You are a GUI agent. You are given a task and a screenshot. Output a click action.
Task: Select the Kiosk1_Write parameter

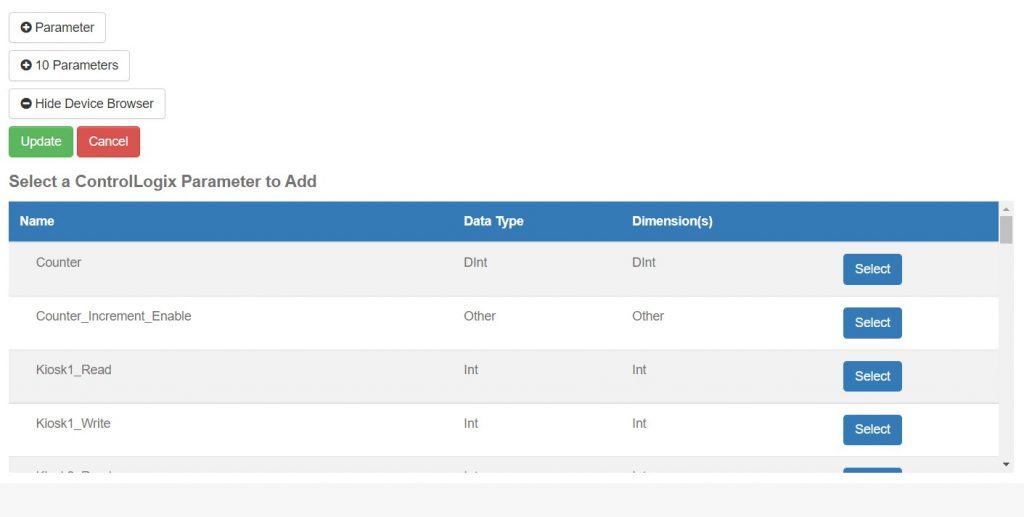coord(872,430)
